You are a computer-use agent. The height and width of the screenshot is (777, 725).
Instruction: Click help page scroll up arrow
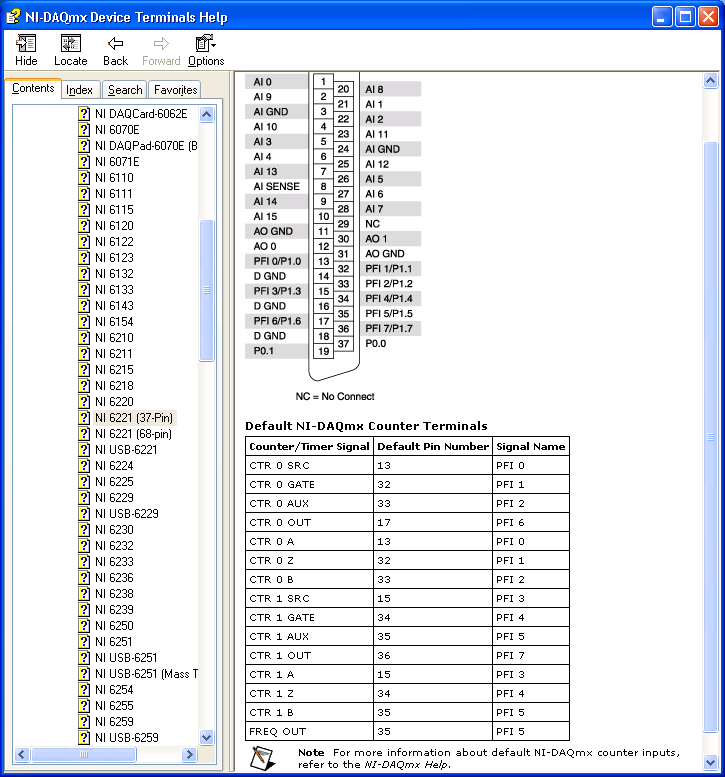[711, 81]
